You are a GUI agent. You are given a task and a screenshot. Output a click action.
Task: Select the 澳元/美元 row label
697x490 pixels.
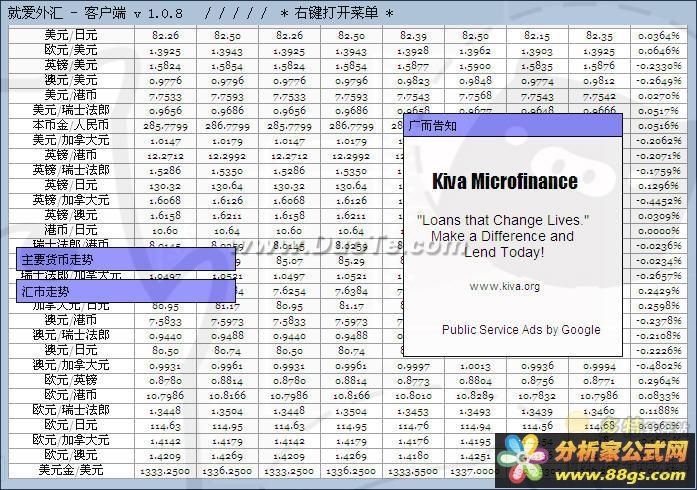(71, 80)
